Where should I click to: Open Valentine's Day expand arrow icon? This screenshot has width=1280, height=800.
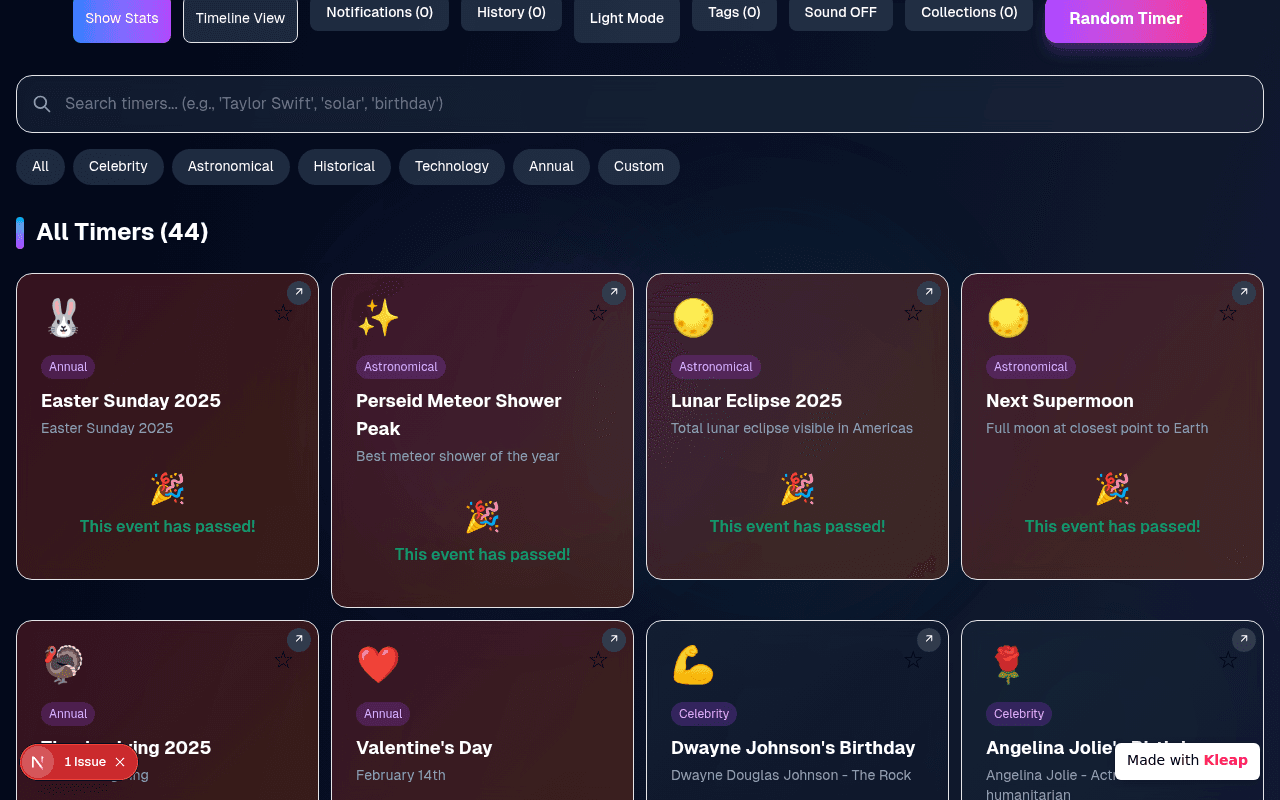pos(613,639)
